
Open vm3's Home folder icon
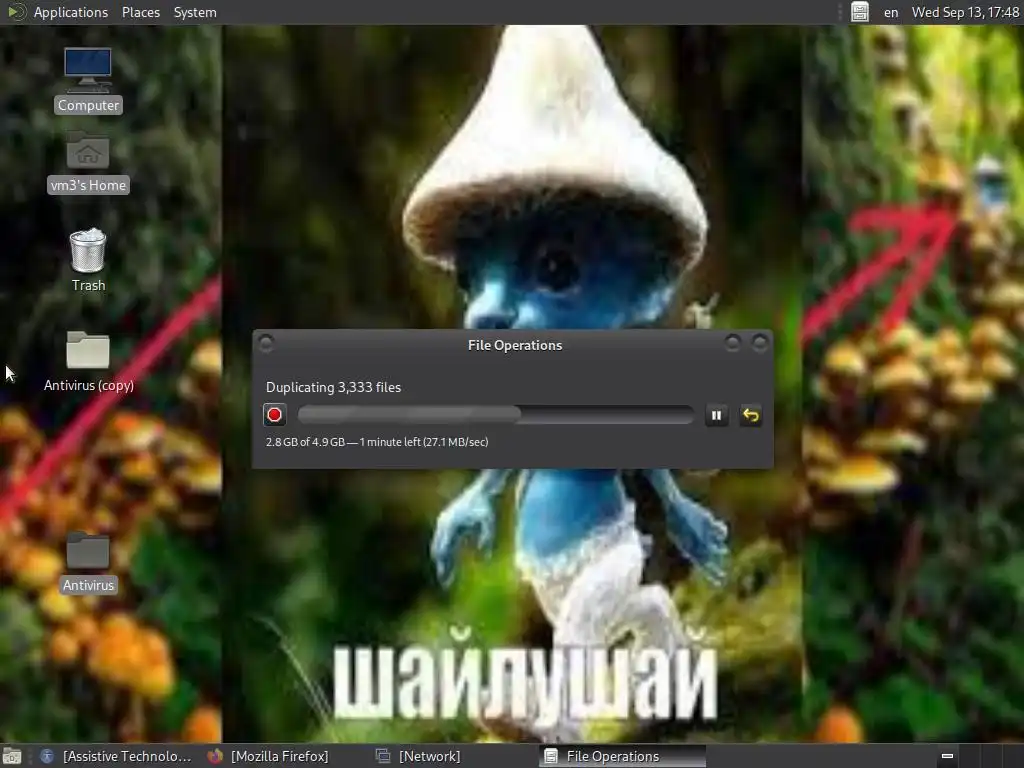tap(88, 161)
